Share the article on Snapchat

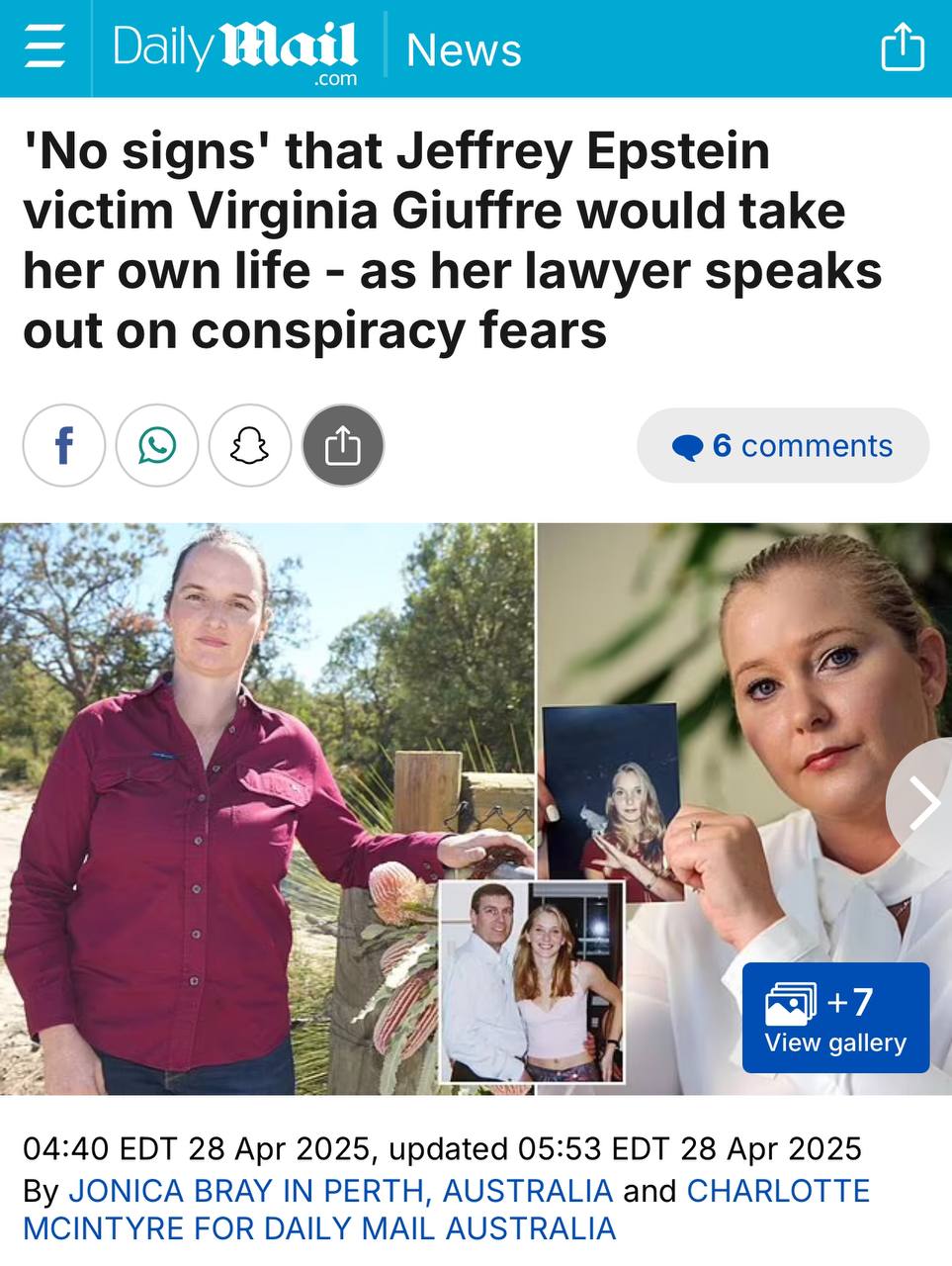pyautogui.click(x=250, y=445)
